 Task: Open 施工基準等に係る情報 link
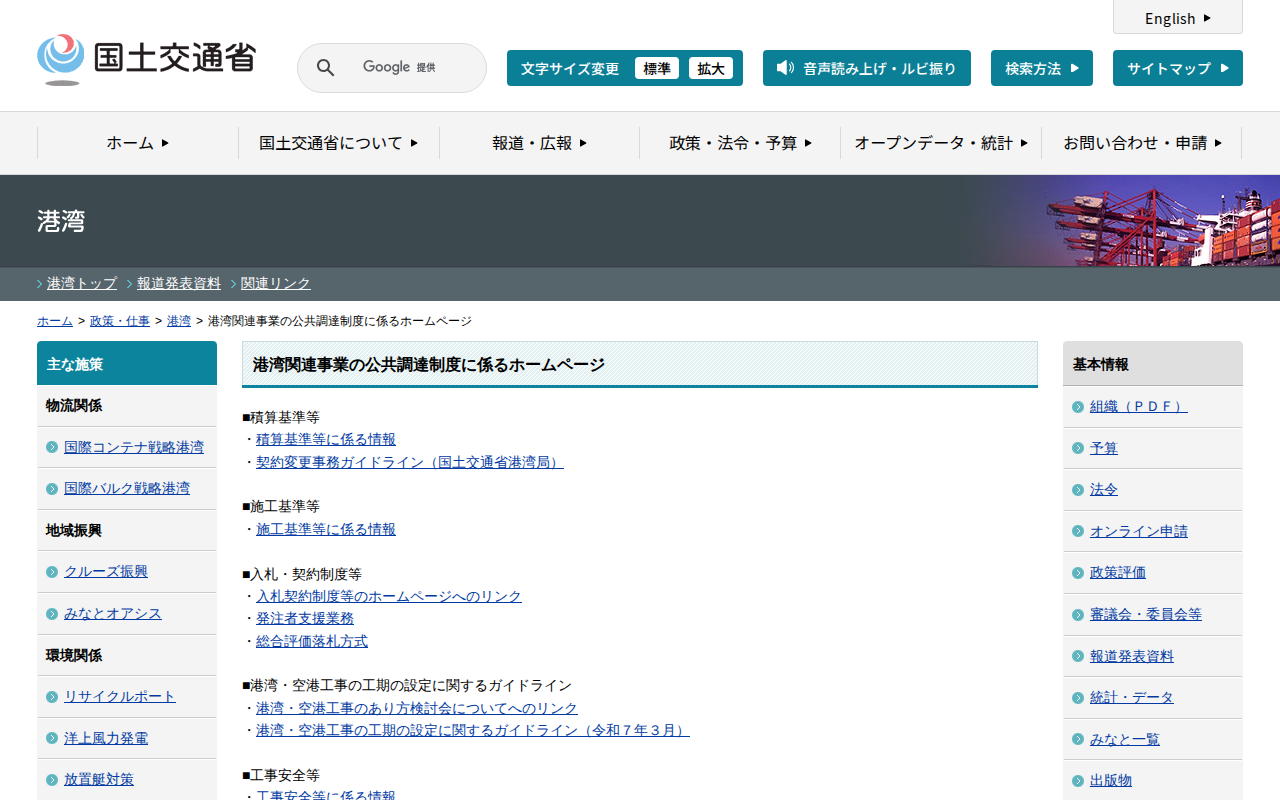(x=326, y=529)
